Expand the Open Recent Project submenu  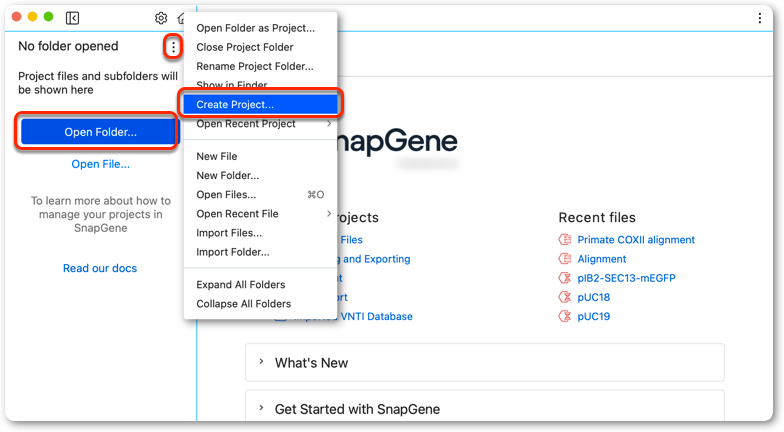click(260, 124)
